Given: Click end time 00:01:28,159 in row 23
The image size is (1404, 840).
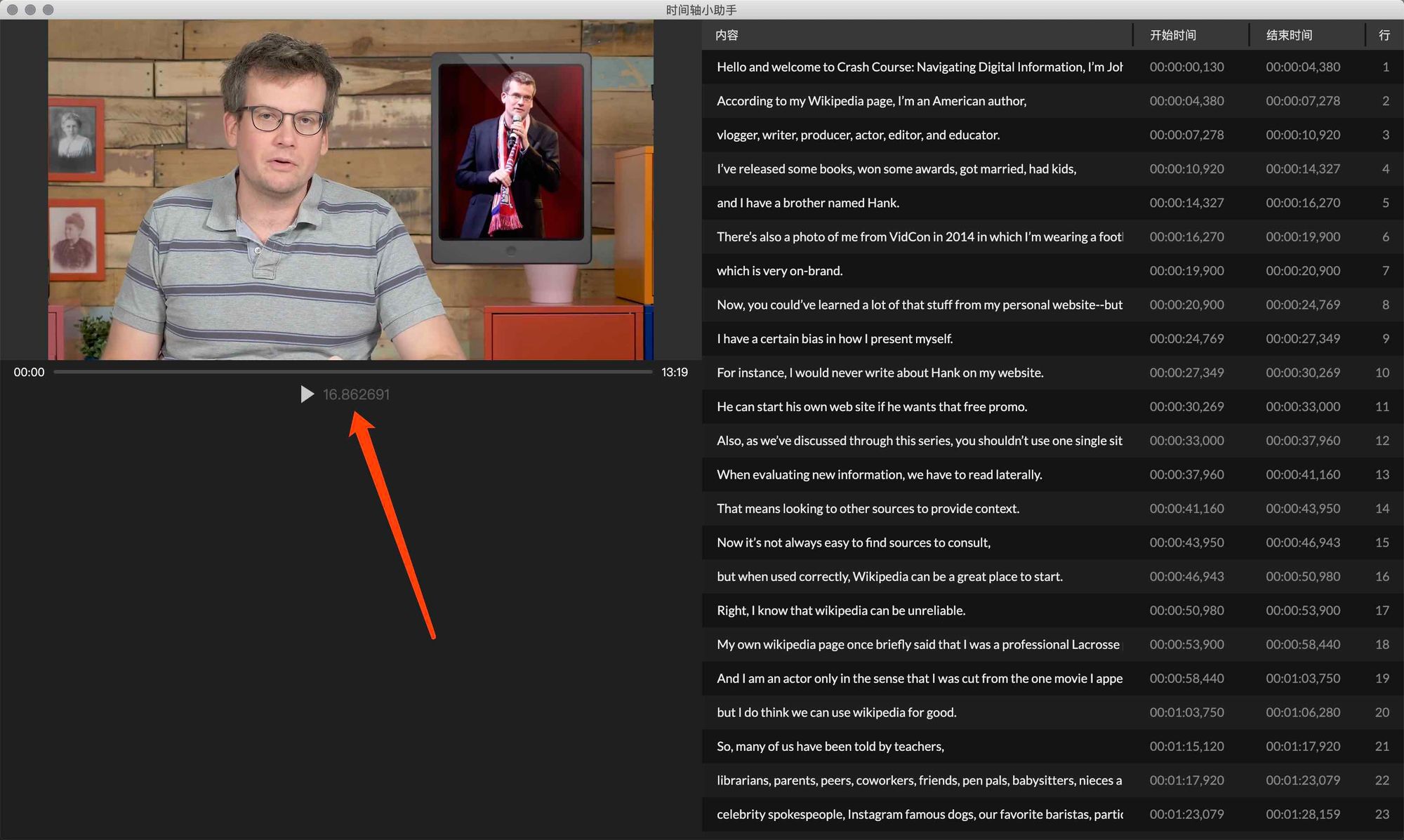Looking at the screenshot, I should click(1303, 815).
